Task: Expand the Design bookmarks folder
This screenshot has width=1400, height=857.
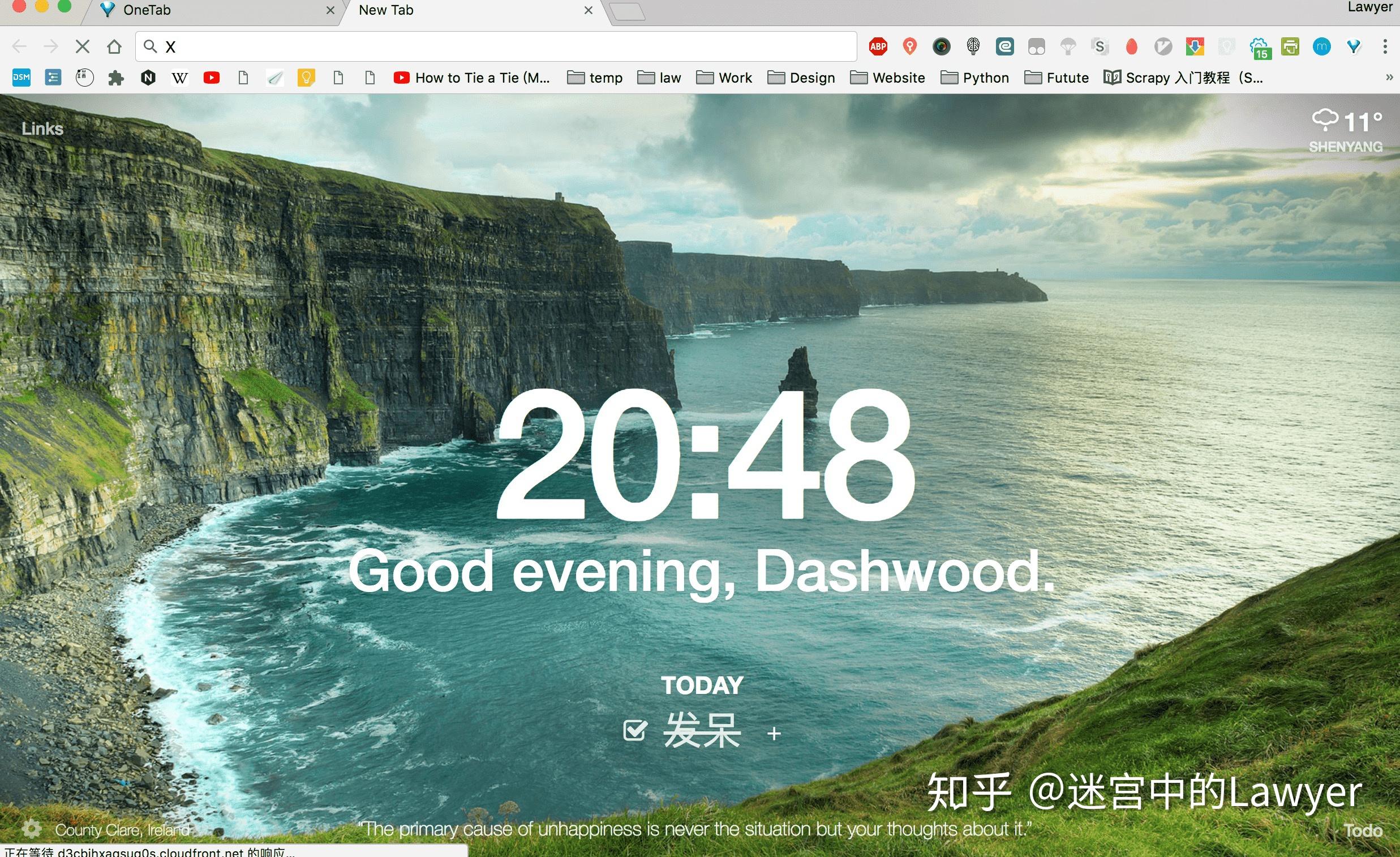Action: [x=801, y=78]
